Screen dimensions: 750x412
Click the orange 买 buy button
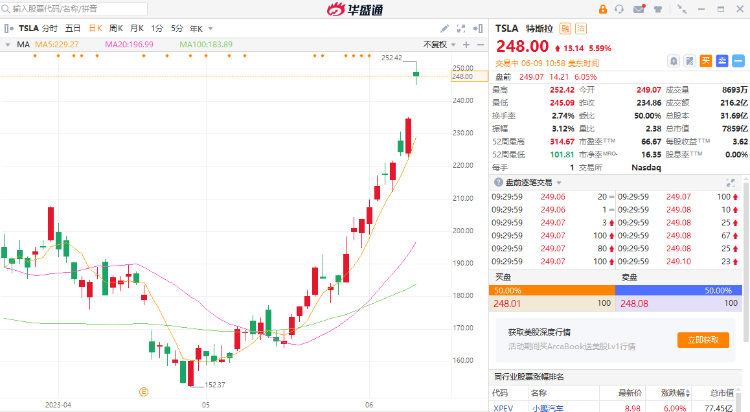click(x=706, y=61)
